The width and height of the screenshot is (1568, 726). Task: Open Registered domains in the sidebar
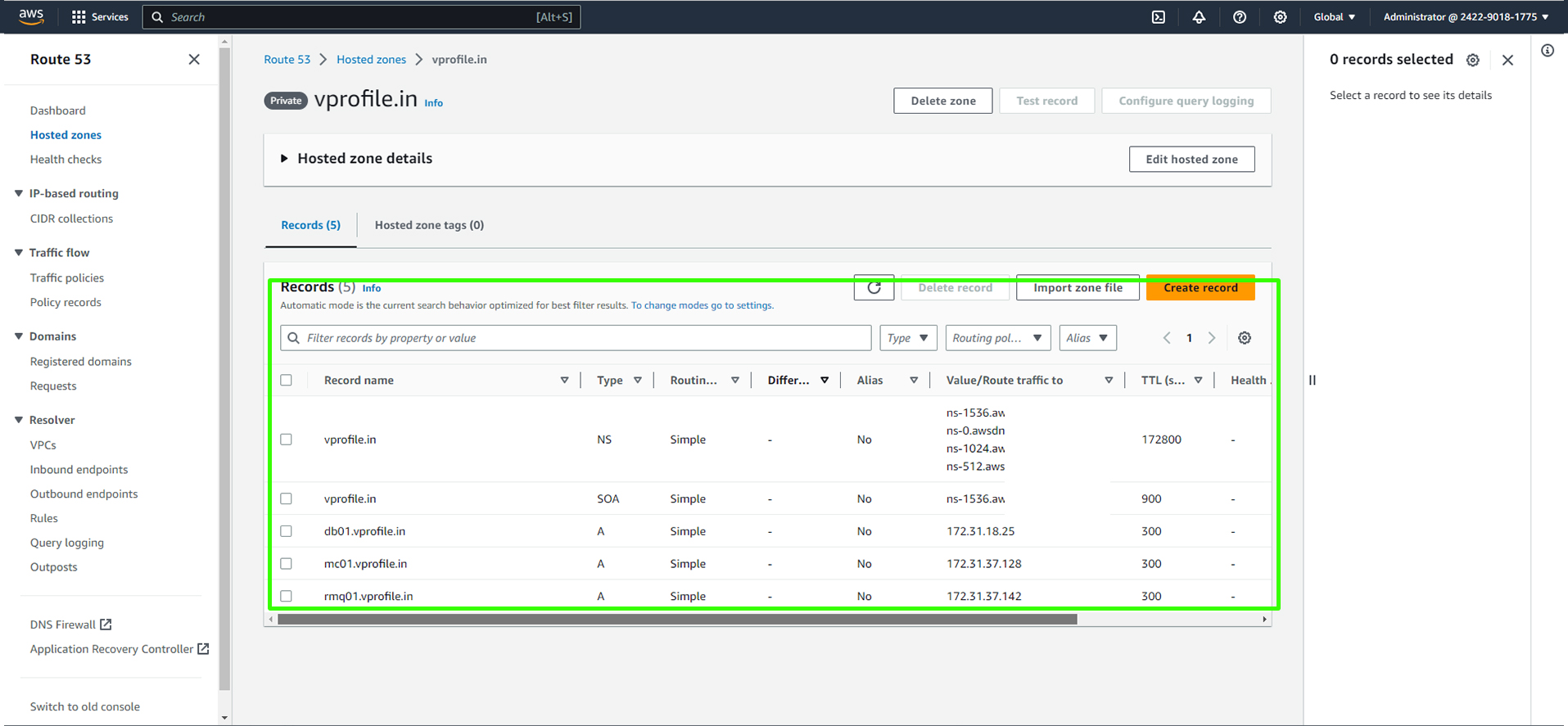(x=80, y=362)
